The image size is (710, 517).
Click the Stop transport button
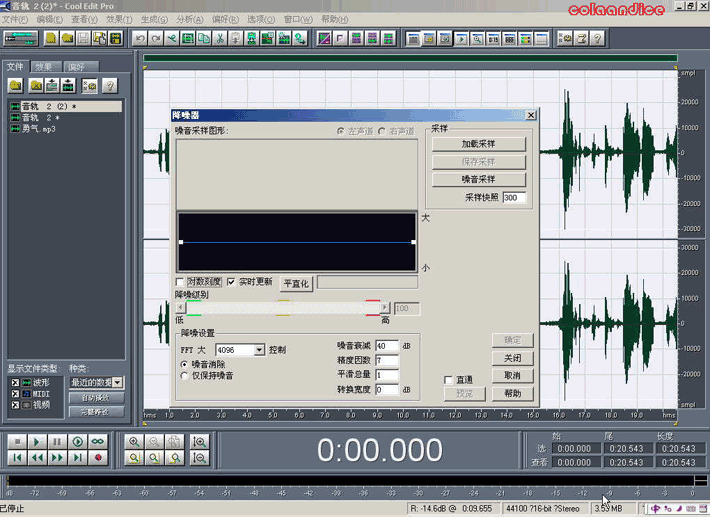[16, 441]
